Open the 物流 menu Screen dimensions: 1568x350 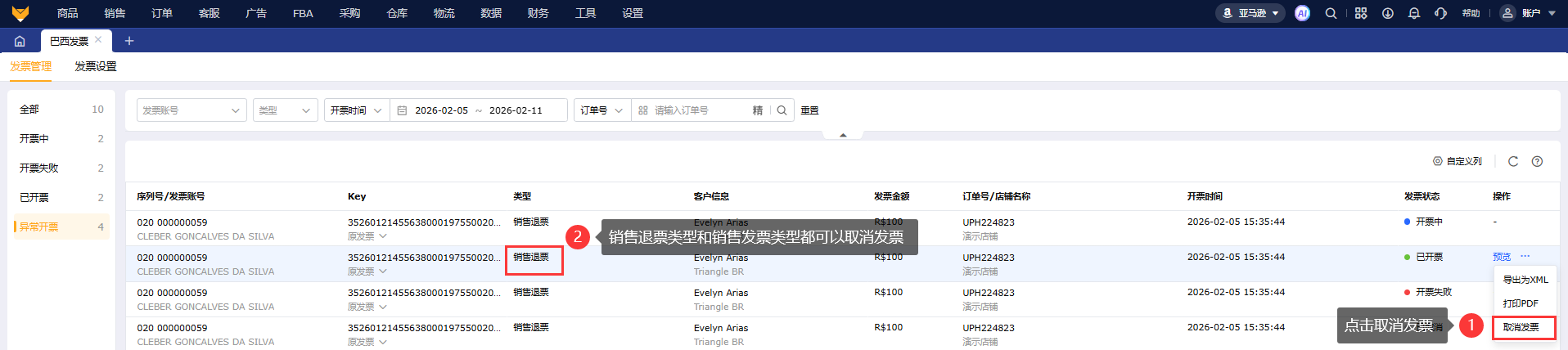tap(444, 13)
